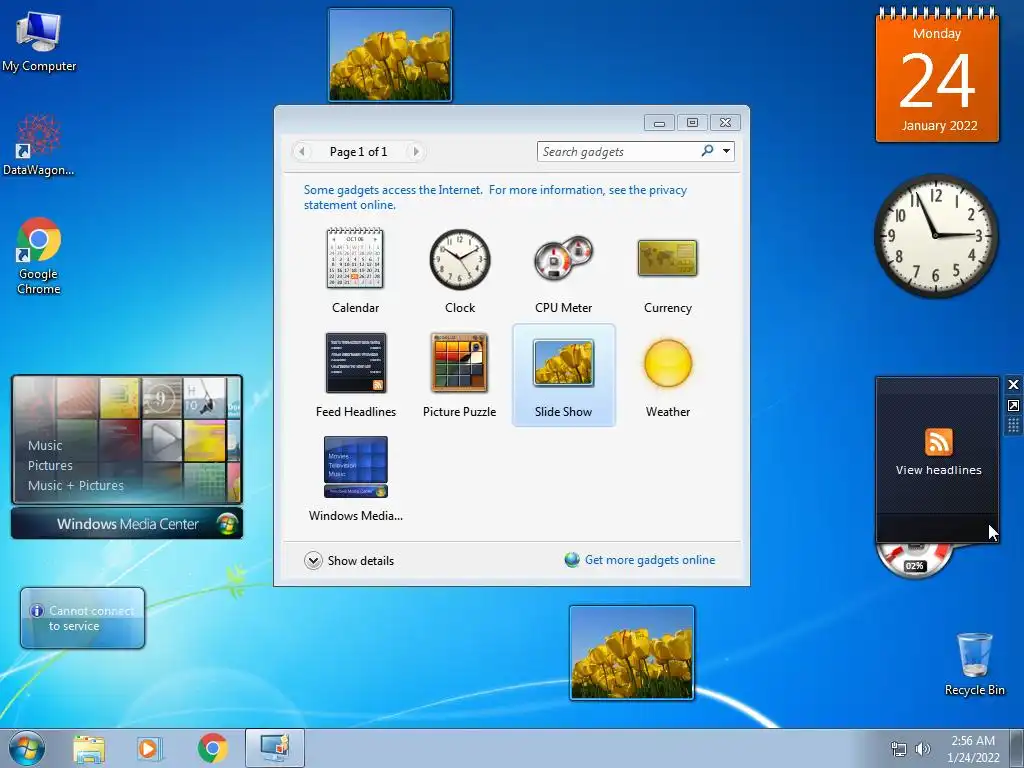Close the gadget gallery window
Viewport: 1024px width, 768px height.
coord(726,123)
